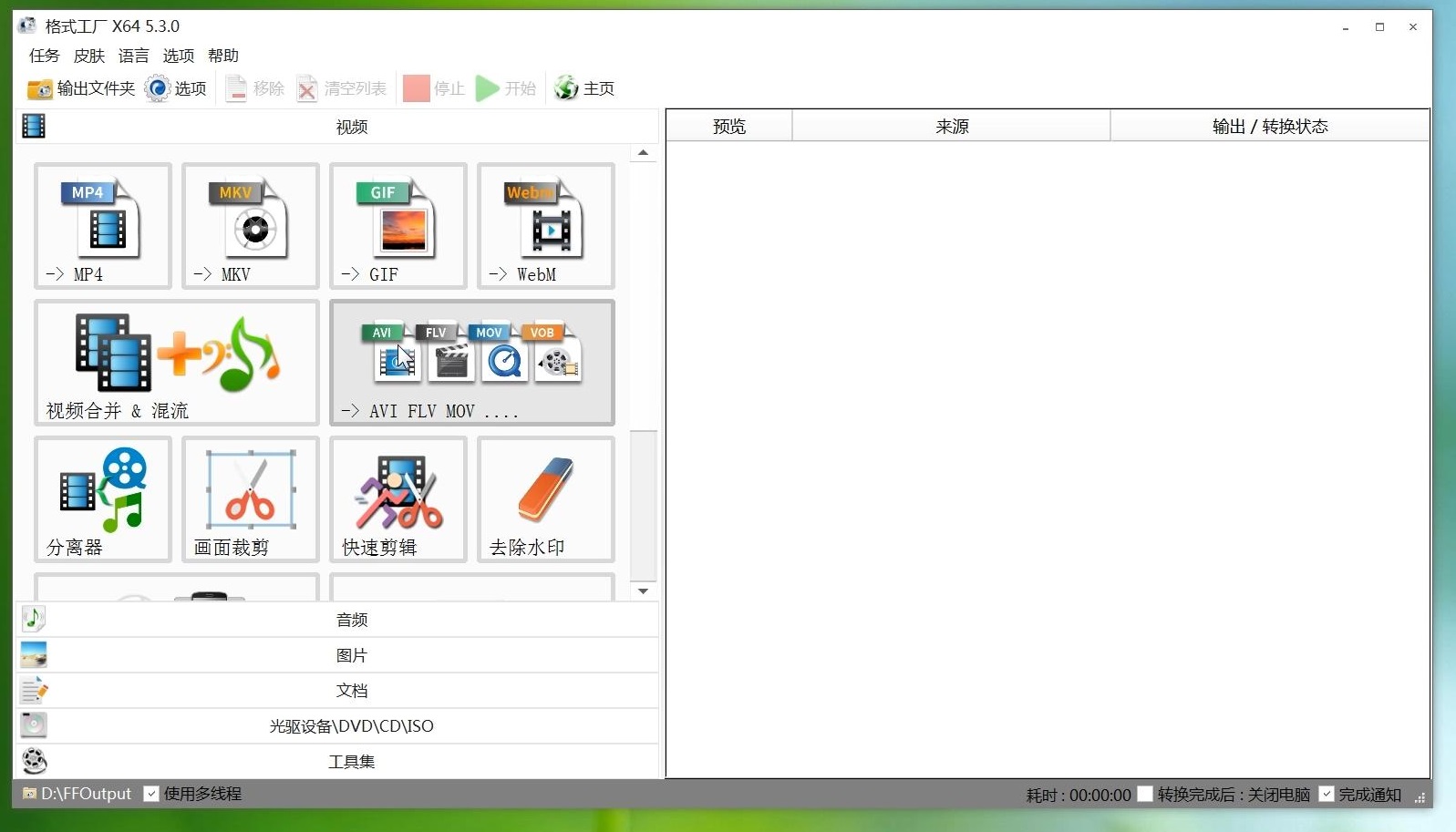Choose the -> MKV conversion tile
This screenshot has height=832, width=1456.
tap(251, 226)
